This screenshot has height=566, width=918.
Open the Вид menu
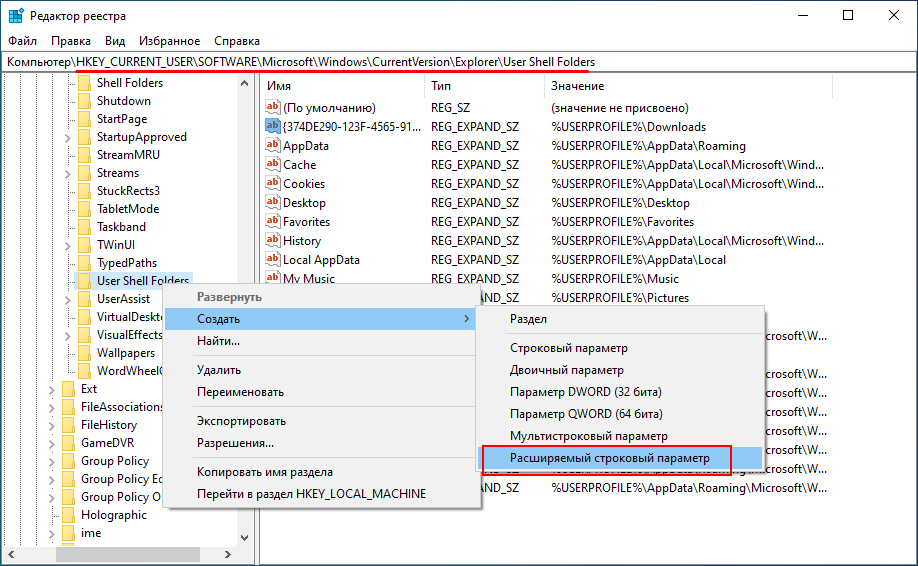tap(115, 41)
